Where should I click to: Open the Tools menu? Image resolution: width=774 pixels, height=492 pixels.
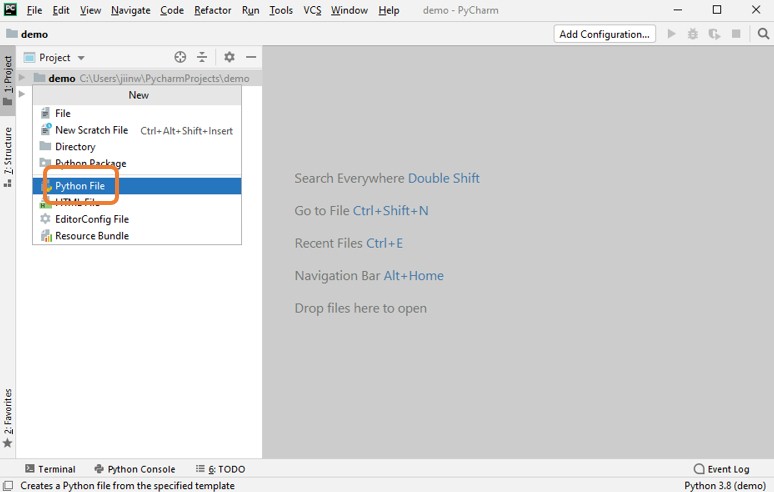tap(281, 10)
